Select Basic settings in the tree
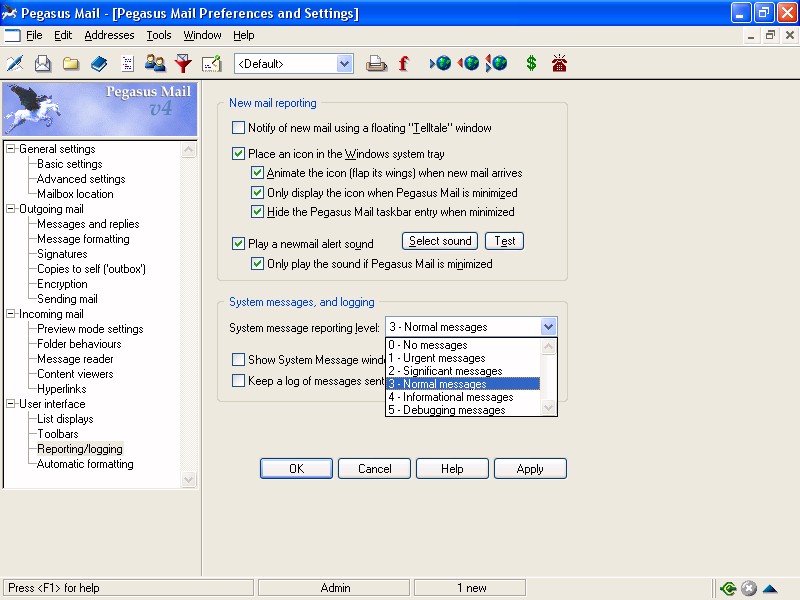Viewport: 800px width, 600px height. 70,164
